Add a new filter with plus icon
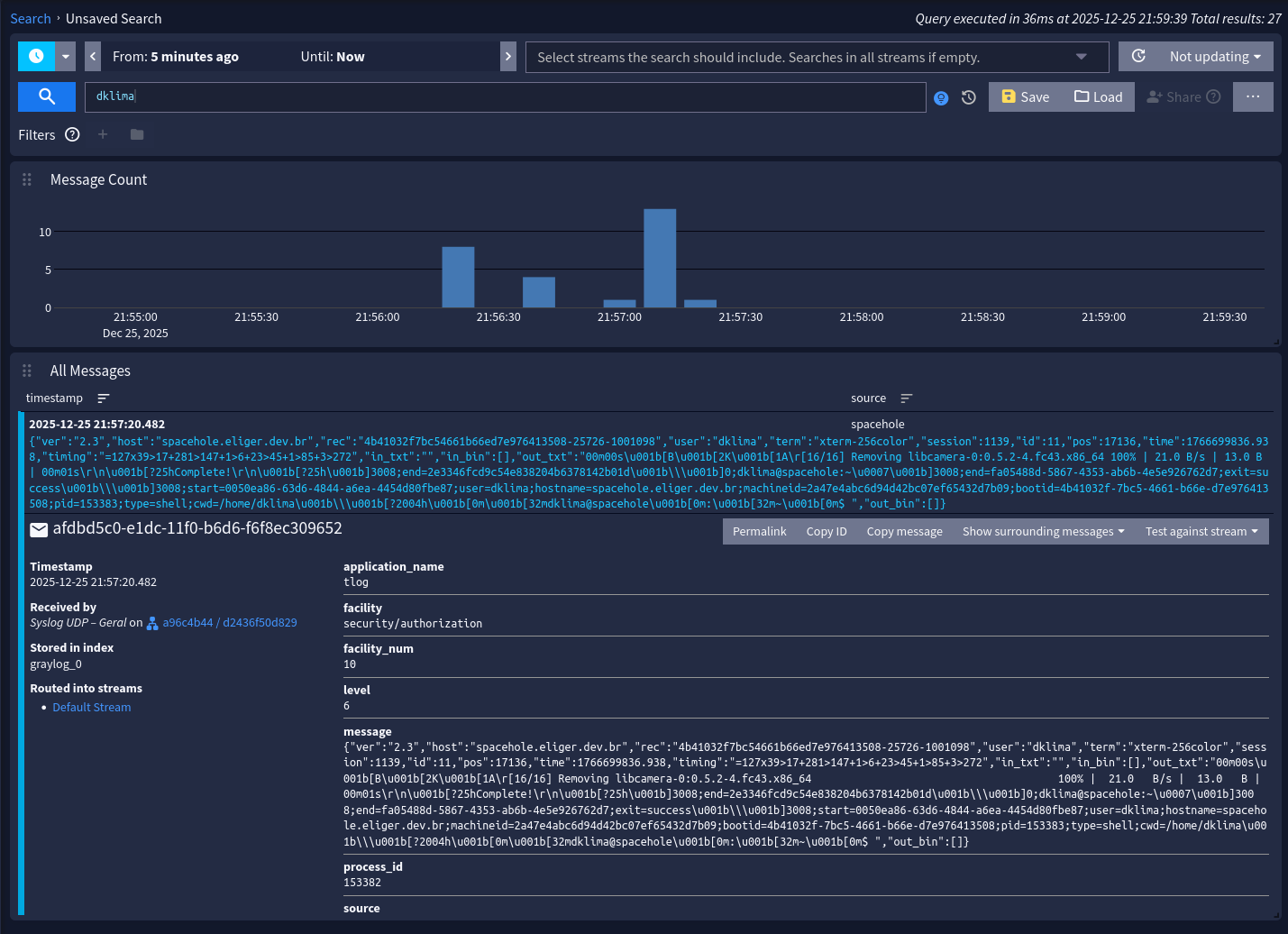The width and height of the screenshot is (1288, 934). click(103, 134)
